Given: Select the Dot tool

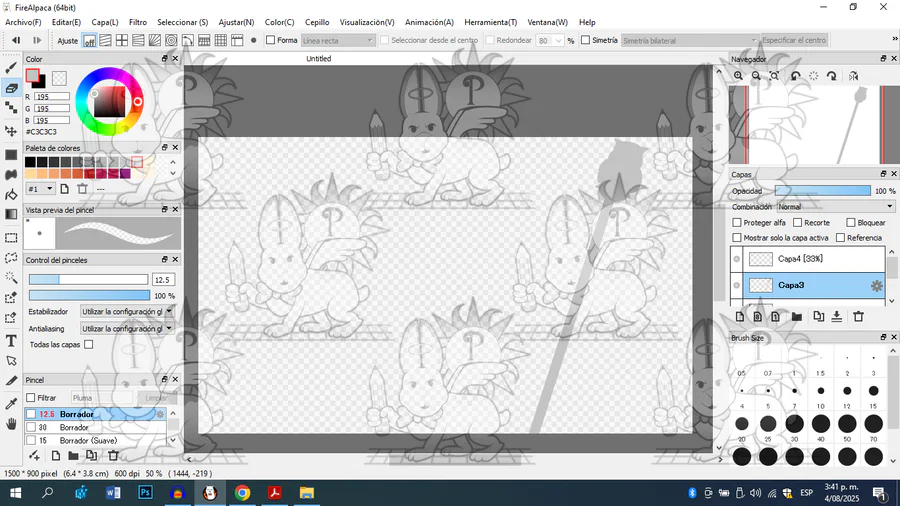Looking at the screenshot, I should click(x=11, y=108).
